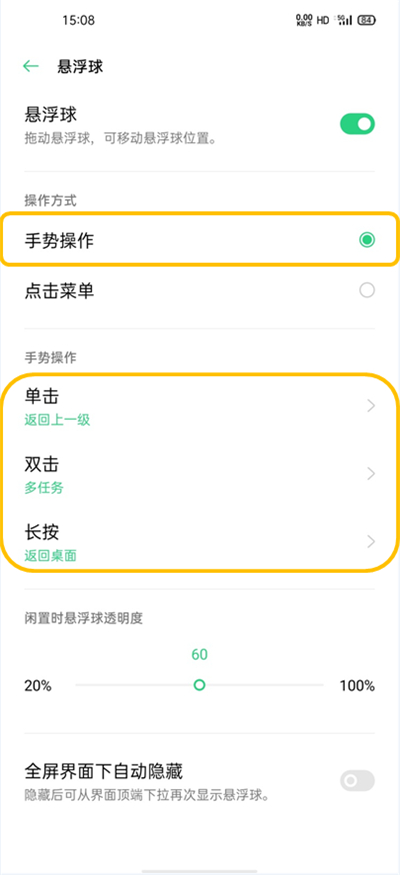Tap the 5G signal strength icon
The image size is (400, 875).
coord(344,20)
